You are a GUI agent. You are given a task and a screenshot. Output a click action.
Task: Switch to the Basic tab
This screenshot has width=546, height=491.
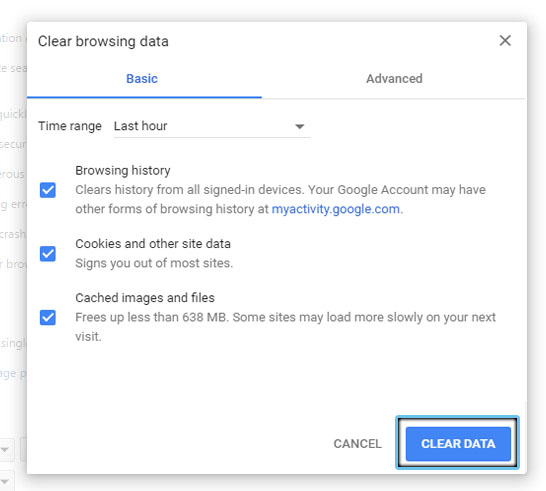(x=142, y=79)
